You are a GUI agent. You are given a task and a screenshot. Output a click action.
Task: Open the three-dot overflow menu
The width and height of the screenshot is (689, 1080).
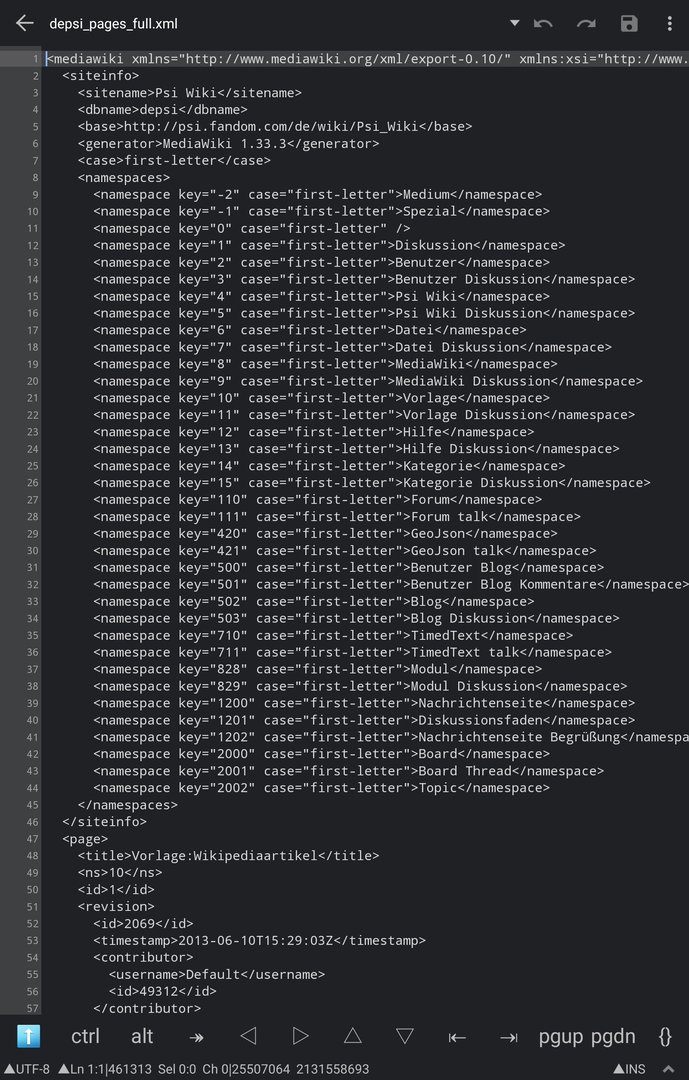tap(669, 23)
